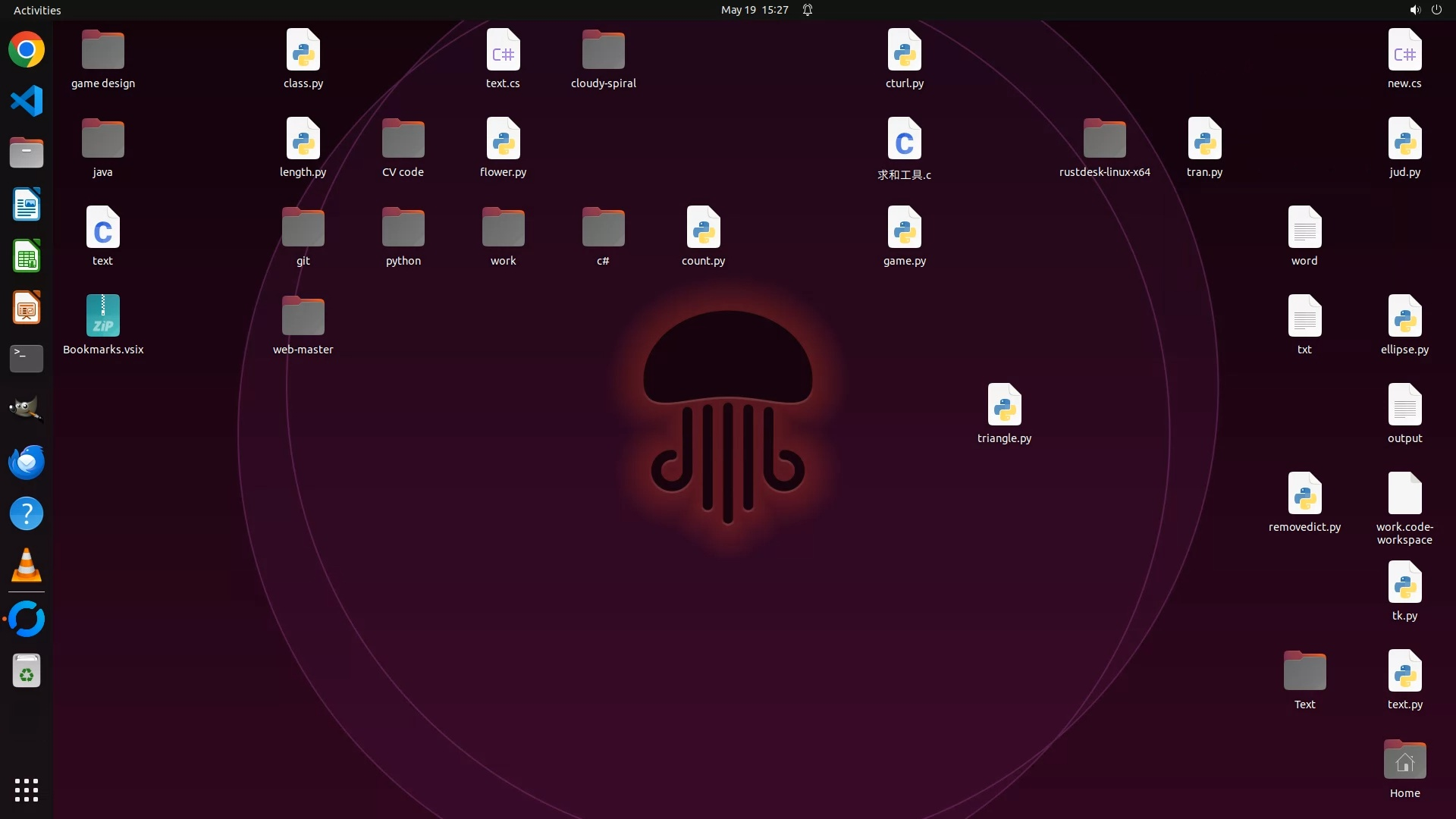The height and width of the screenshot is (819, 1456).
Task: Open system menu via power icon
Action: pos(1436,10)
